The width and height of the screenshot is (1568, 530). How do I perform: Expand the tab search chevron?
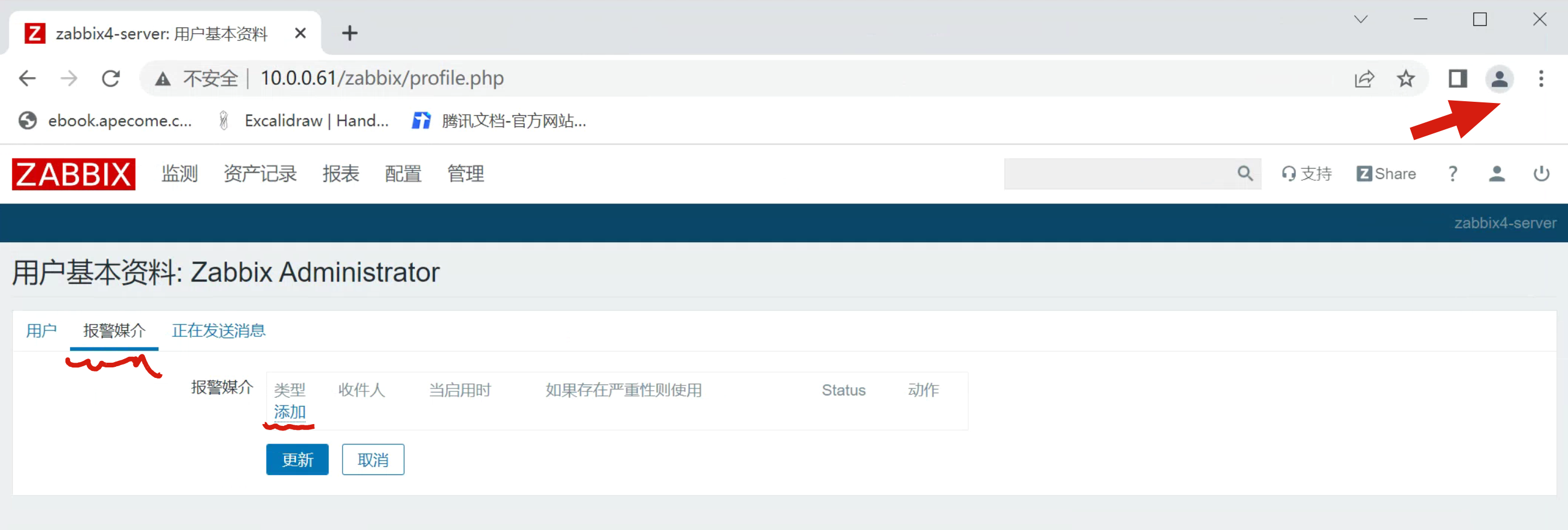tap(1360, 19)
